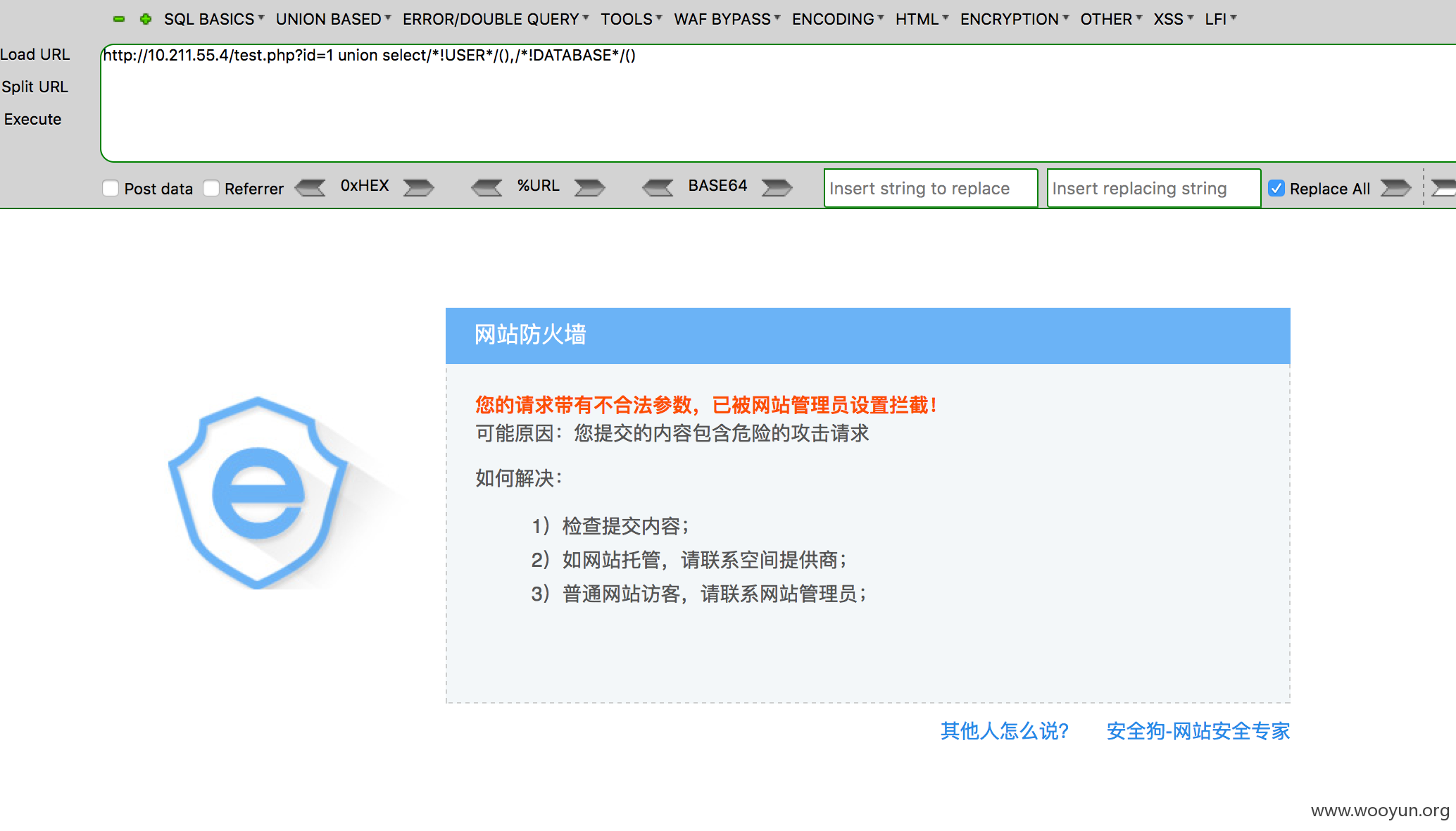Click into the URL text area
The width and height of the screenshot is (1456, 831).
[778, 104]
